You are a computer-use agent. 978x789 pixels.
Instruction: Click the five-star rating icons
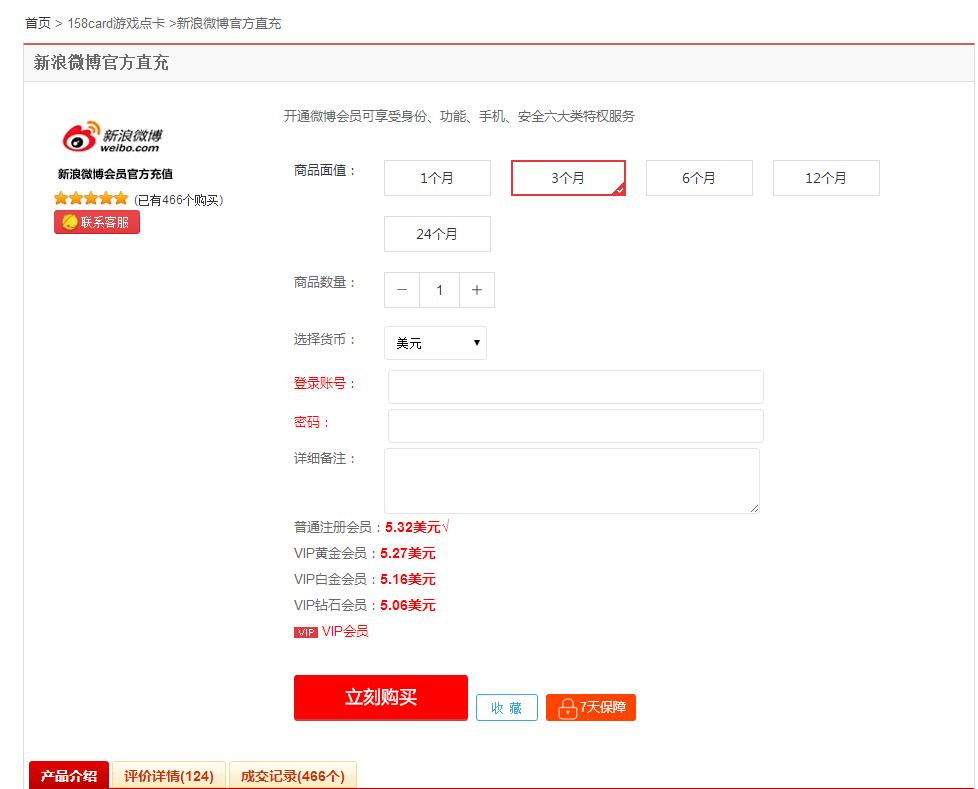tap(91, 199)
